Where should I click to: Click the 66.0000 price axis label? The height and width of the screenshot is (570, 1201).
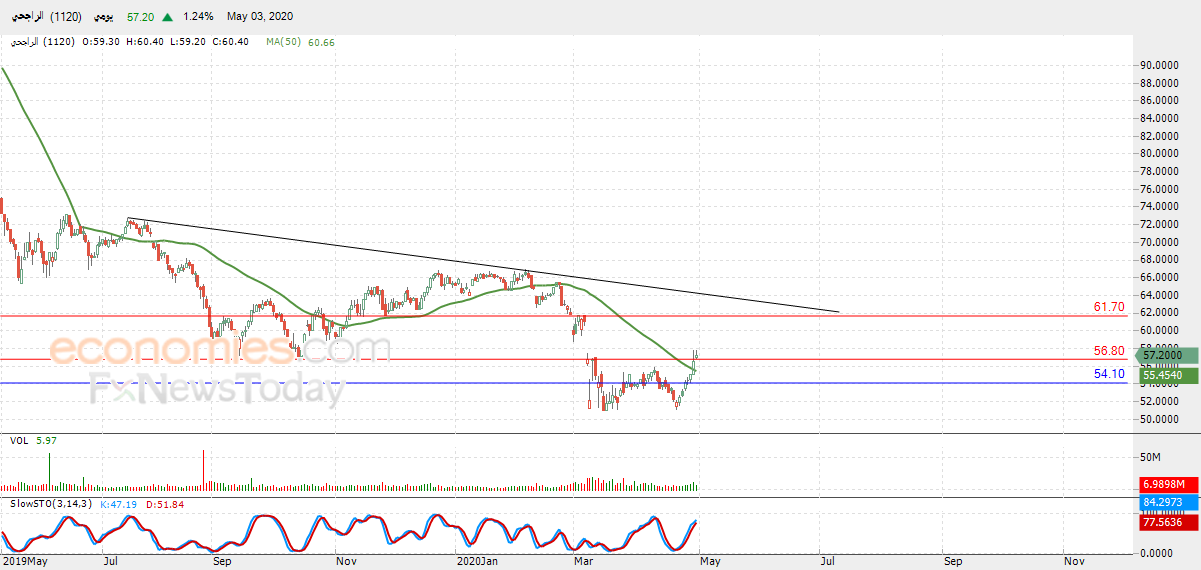point(1160,277)
